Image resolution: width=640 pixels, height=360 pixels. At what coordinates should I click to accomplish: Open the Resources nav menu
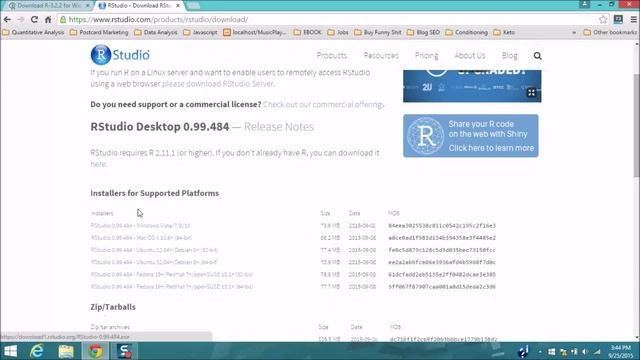coord(381,56)
